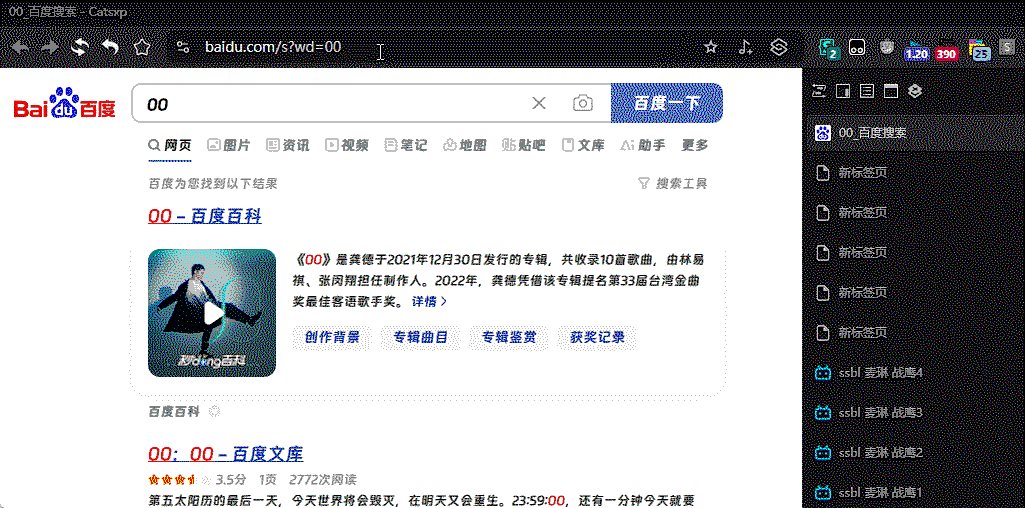Open site settings icon in address bar
This screenshot has width=1025, height=508.
pyautogui.click(x=183, y=47)
